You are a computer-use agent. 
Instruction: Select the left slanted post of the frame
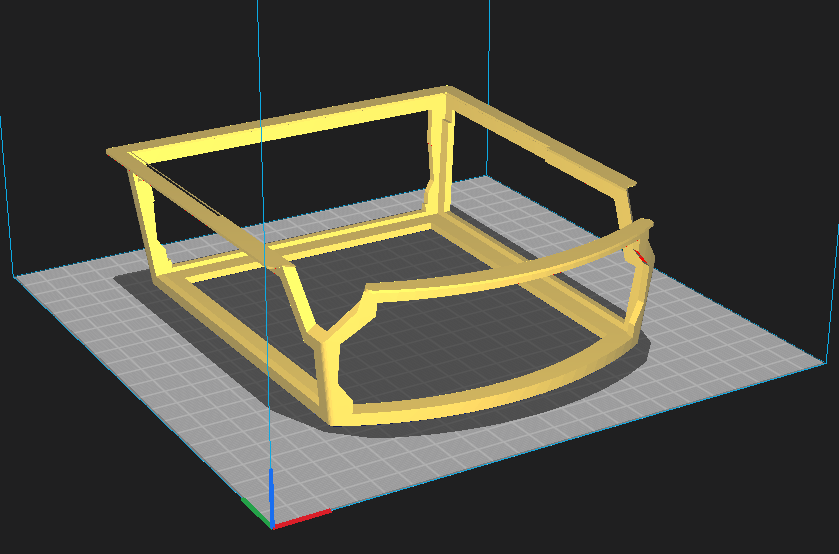point(145,215)
